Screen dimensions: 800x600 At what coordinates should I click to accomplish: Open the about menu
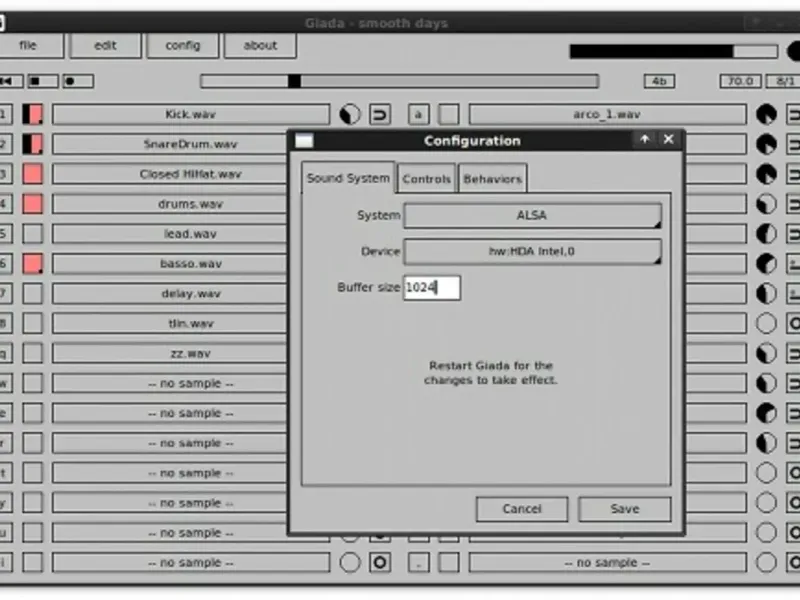coord(260,45)
